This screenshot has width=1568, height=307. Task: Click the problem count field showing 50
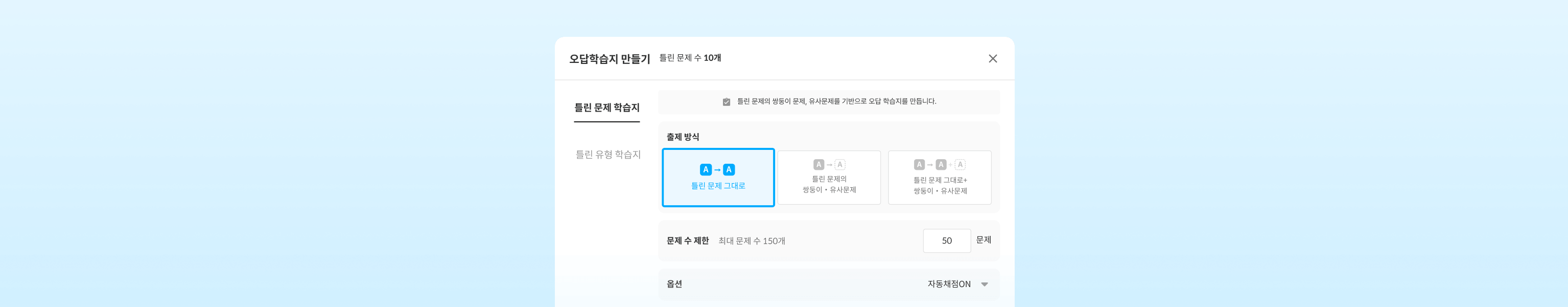pos(946,240)
